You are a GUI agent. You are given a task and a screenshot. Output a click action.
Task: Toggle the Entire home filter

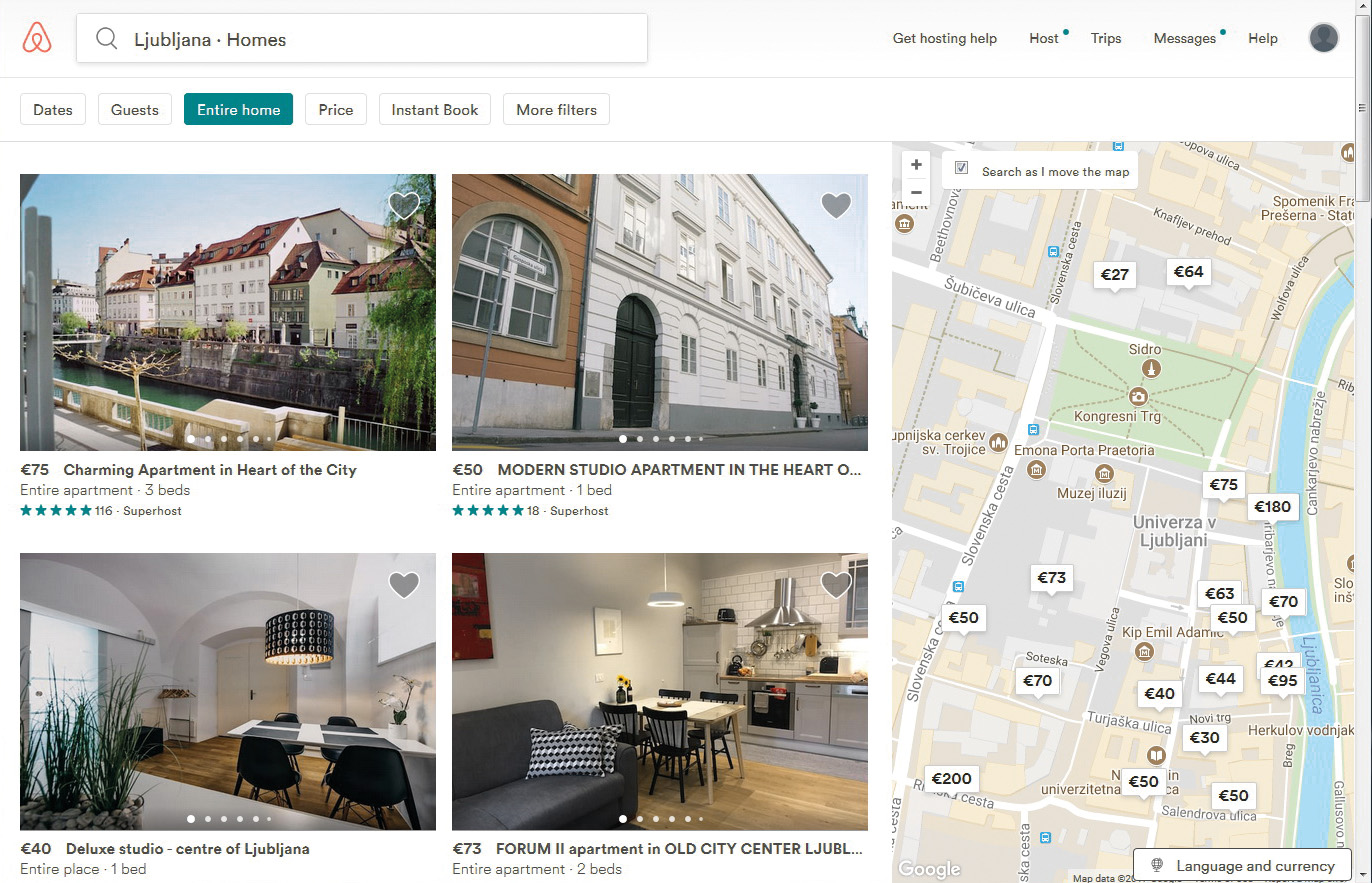[x=238, y=110]
